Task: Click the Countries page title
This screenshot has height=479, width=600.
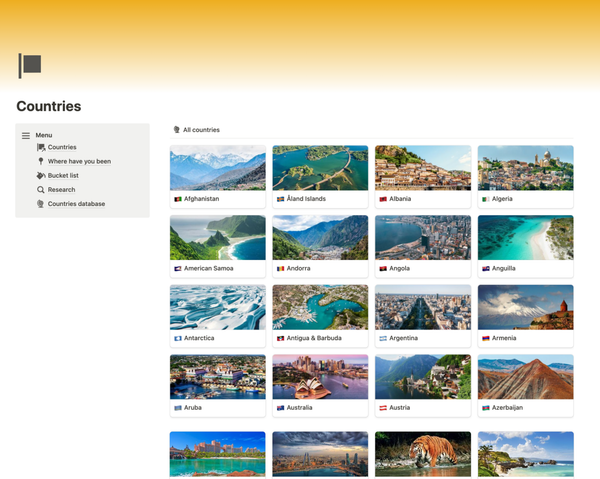Action: pos(49,106)
